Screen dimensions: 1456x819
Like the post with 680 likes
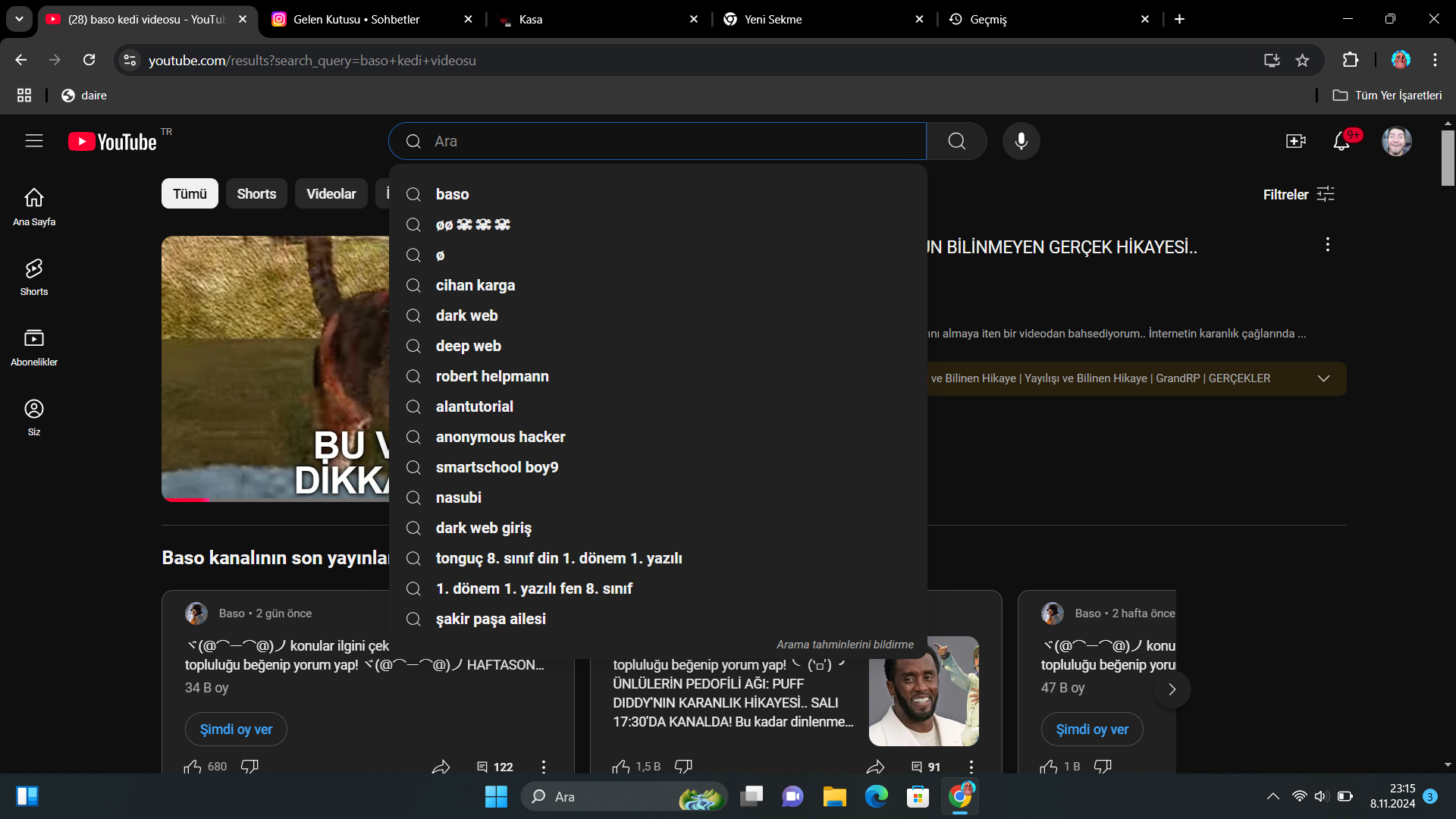click(193, 767)
